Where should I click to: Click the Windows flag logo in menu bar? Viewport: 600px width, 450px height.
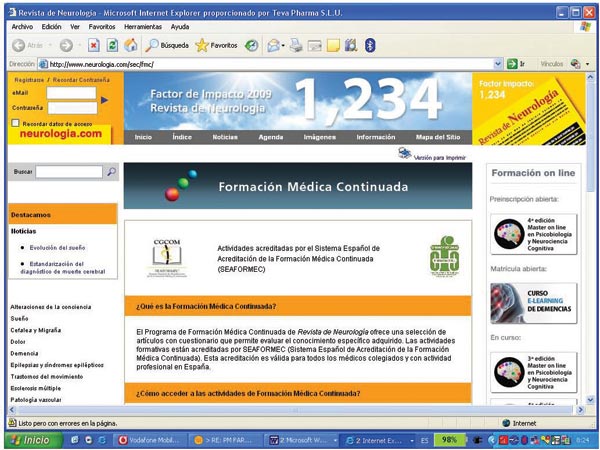(585, 27)
